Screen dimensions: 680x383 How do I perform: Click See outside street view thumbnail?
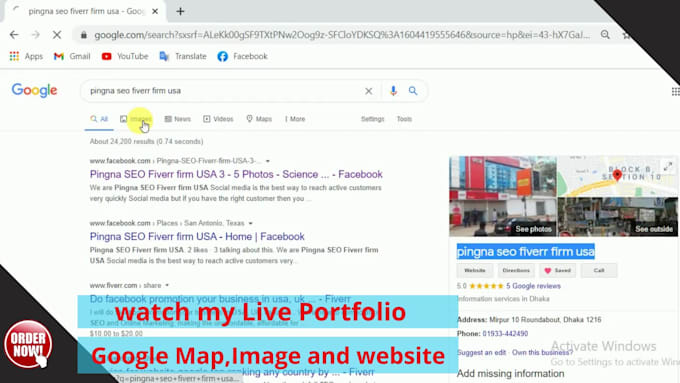pyautogui.click(x=618, y=217)
